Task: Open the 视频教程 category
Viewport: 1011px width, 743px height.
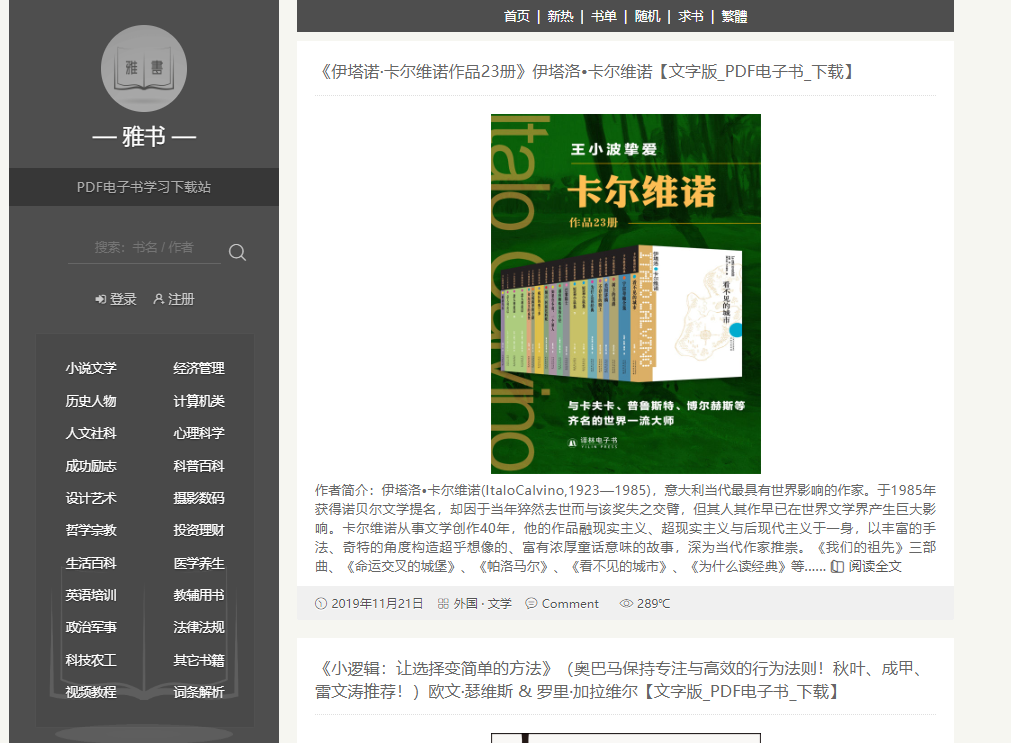Action: (x=91, y=692)
